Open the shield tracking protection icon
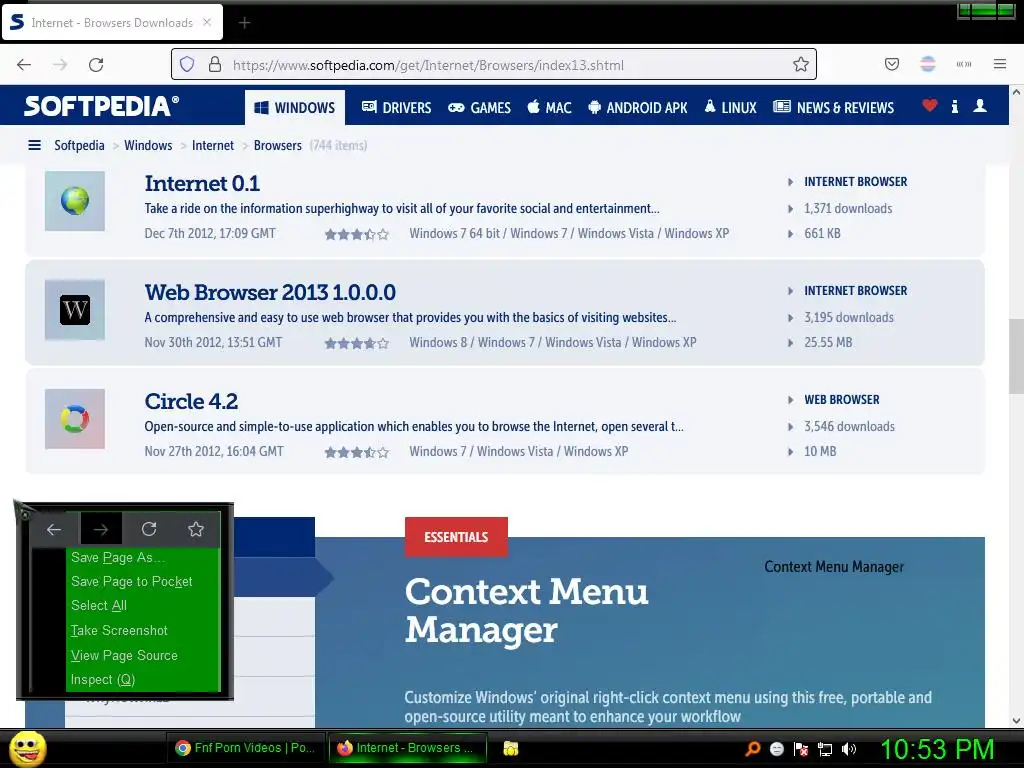The image size is (1024, 768). 187,65
